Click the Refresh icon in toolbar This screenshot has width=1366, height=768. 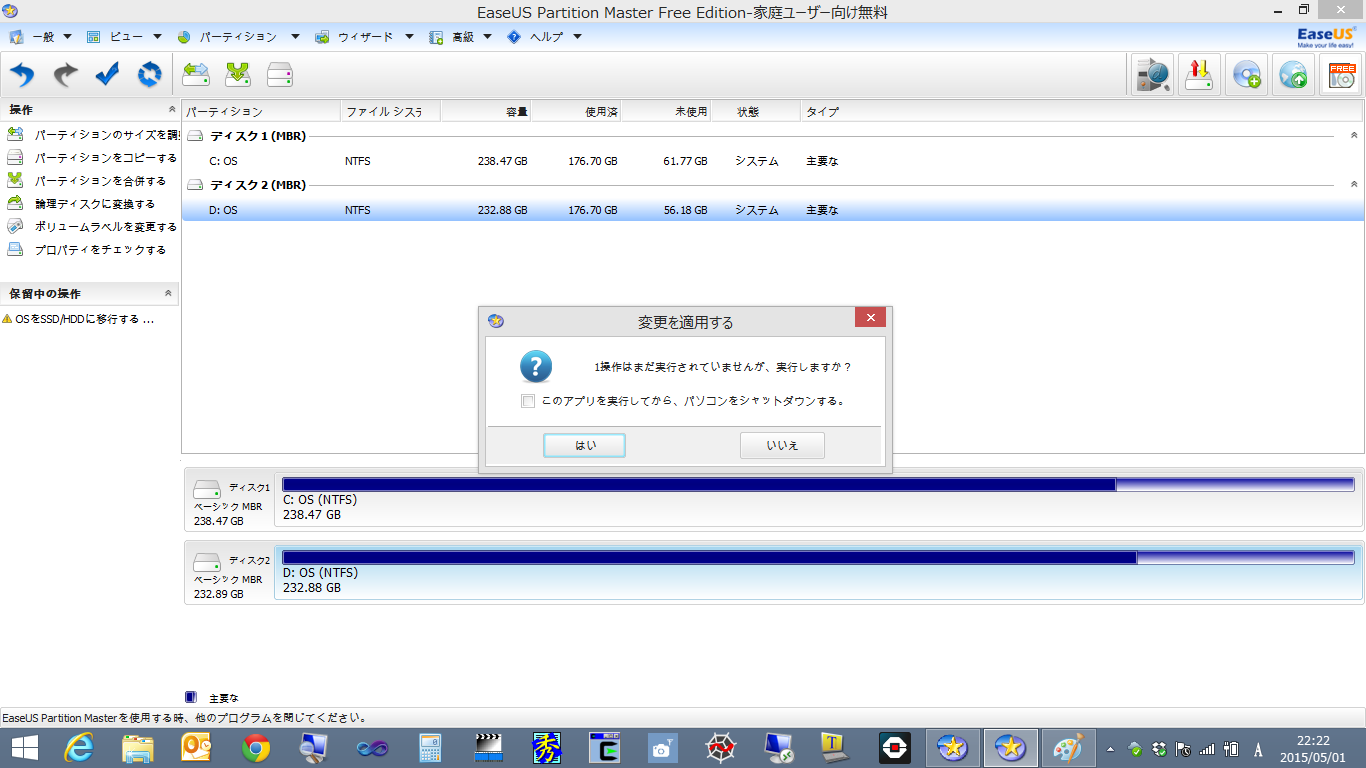(149, 74)
